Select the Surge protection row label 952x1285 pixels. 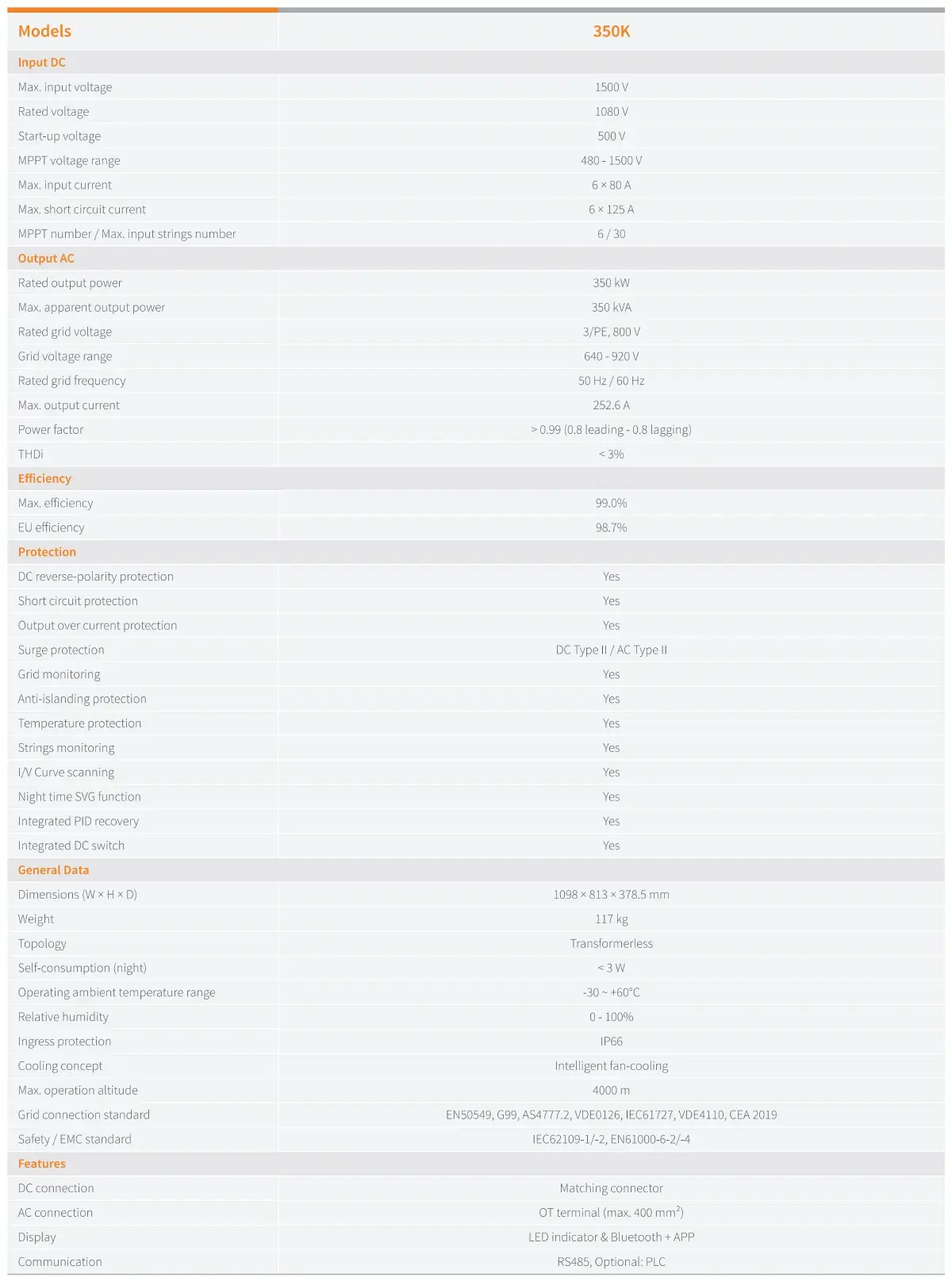[61, 650]
